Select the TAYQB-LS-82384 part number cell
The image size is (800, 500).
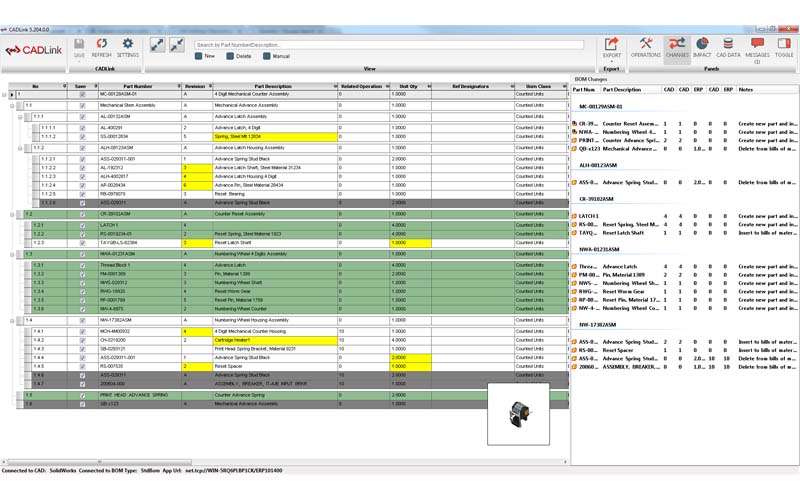(x=140, y=243)
